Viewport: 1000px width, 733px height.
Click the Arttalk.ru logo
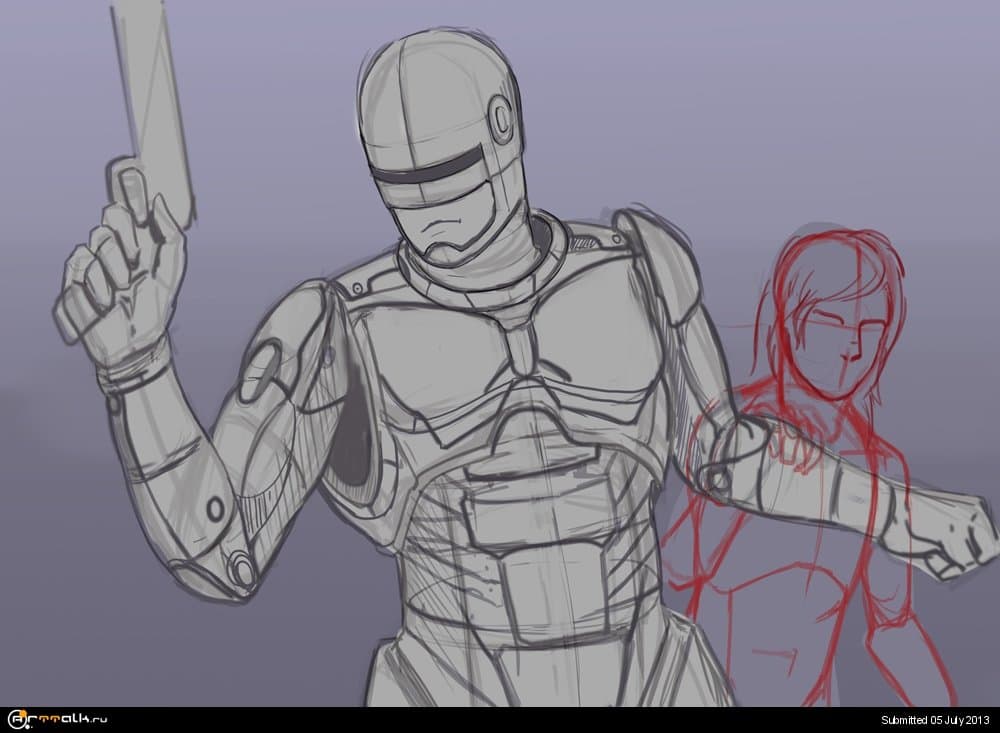click(x=56, y=720)
